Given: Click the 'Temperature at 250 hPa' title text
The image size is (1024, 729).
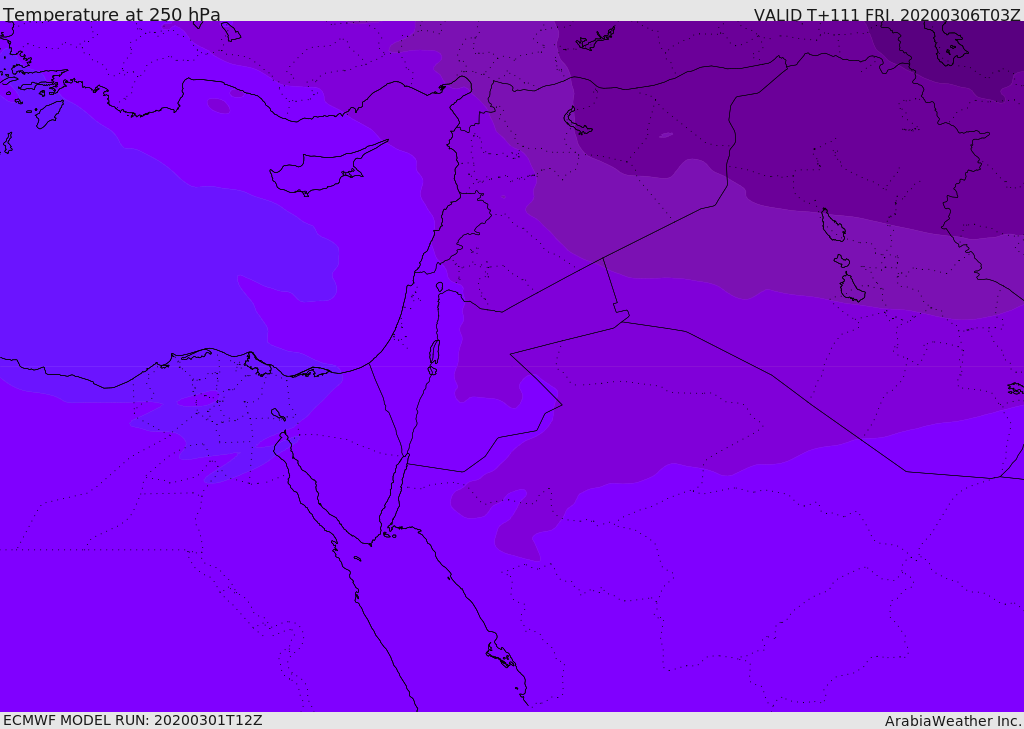Looking at the screenshot, I should click(x=112, y=14).
